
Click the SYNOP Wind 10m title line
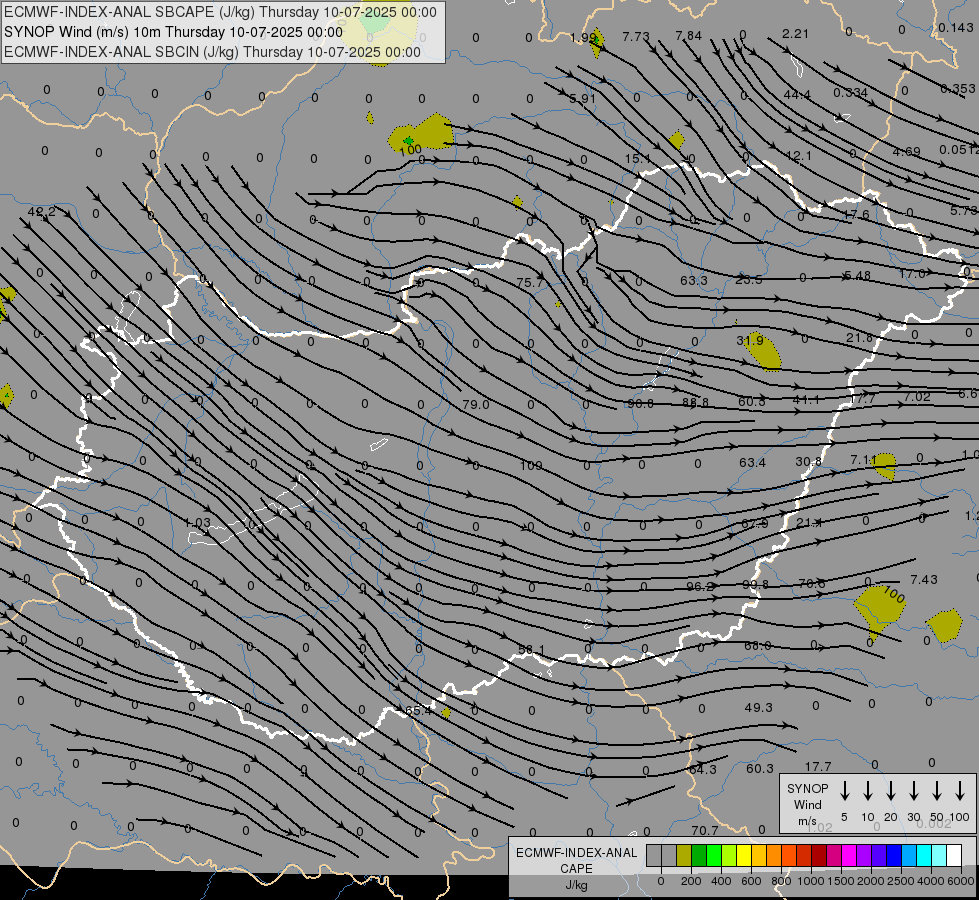[174, 32]
